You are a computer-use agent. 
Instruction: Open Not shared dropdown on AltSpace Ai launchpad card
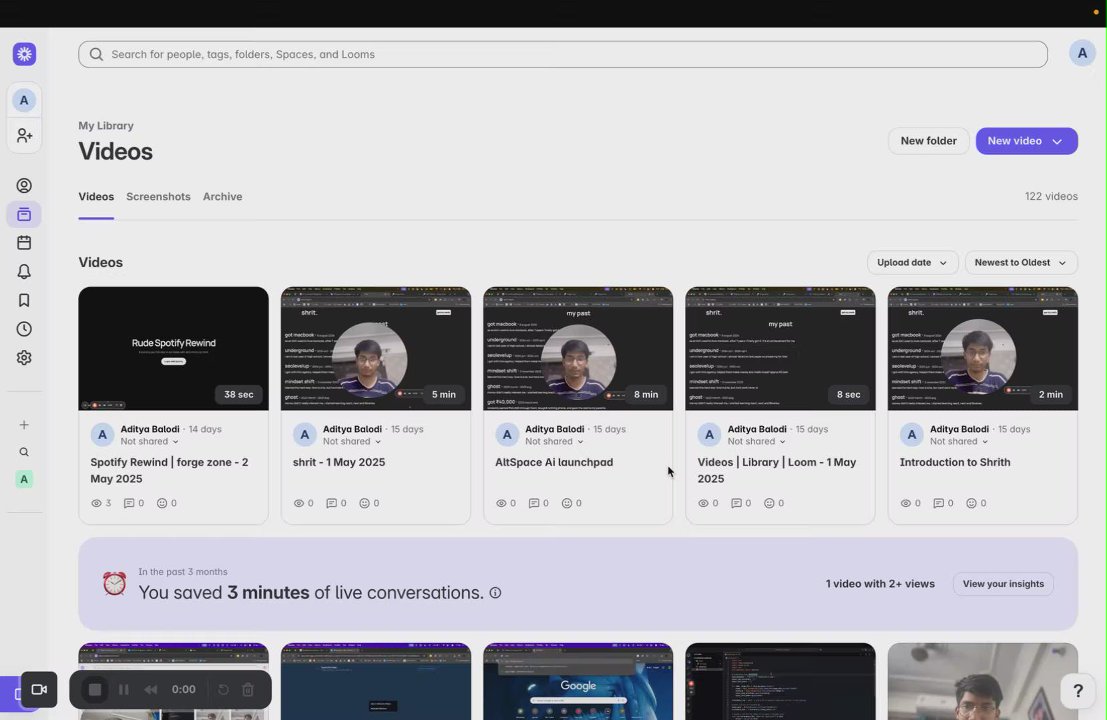pyautogui.click(x=554, y=441)
